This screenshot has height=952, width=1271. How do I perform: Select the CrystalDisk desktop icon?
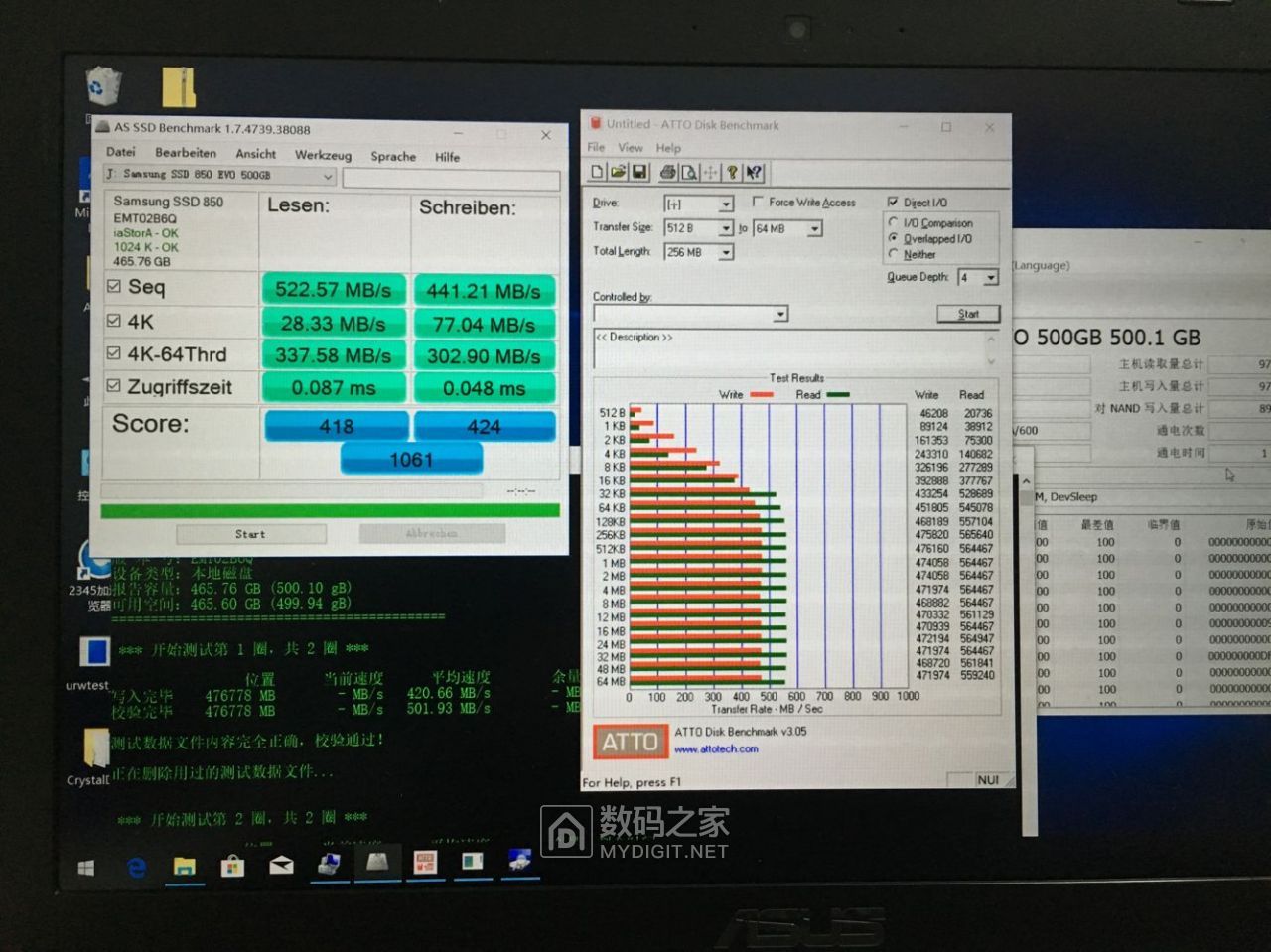click(95, 748)
